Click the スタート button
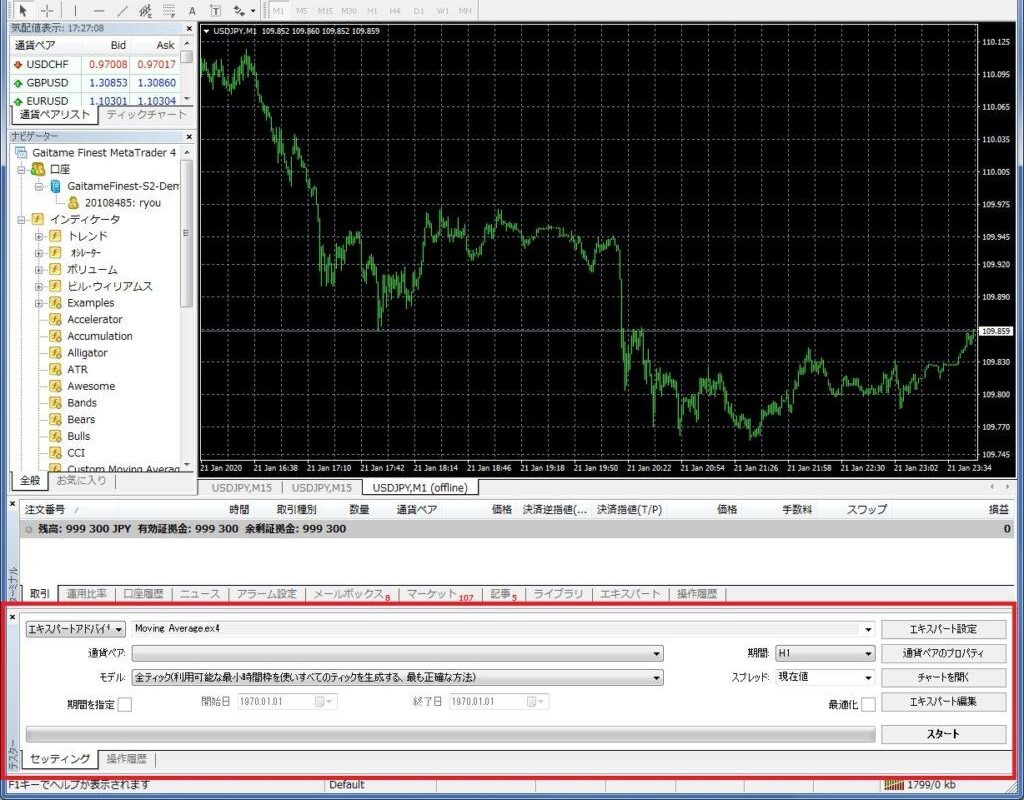This screenshot has height=800, width=1024. tap(944, 734)
